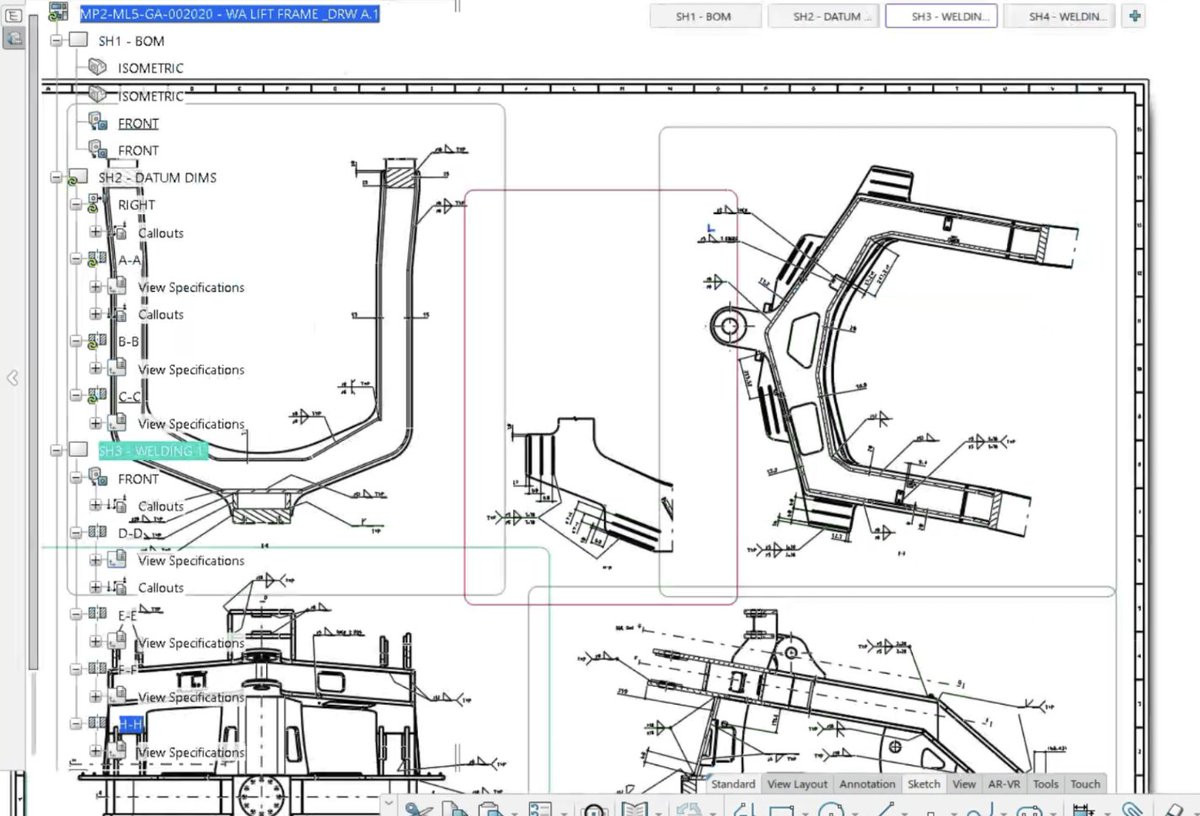Click the Callouts icon under D-D
1200x816 pixels.
tap(118, 587)
